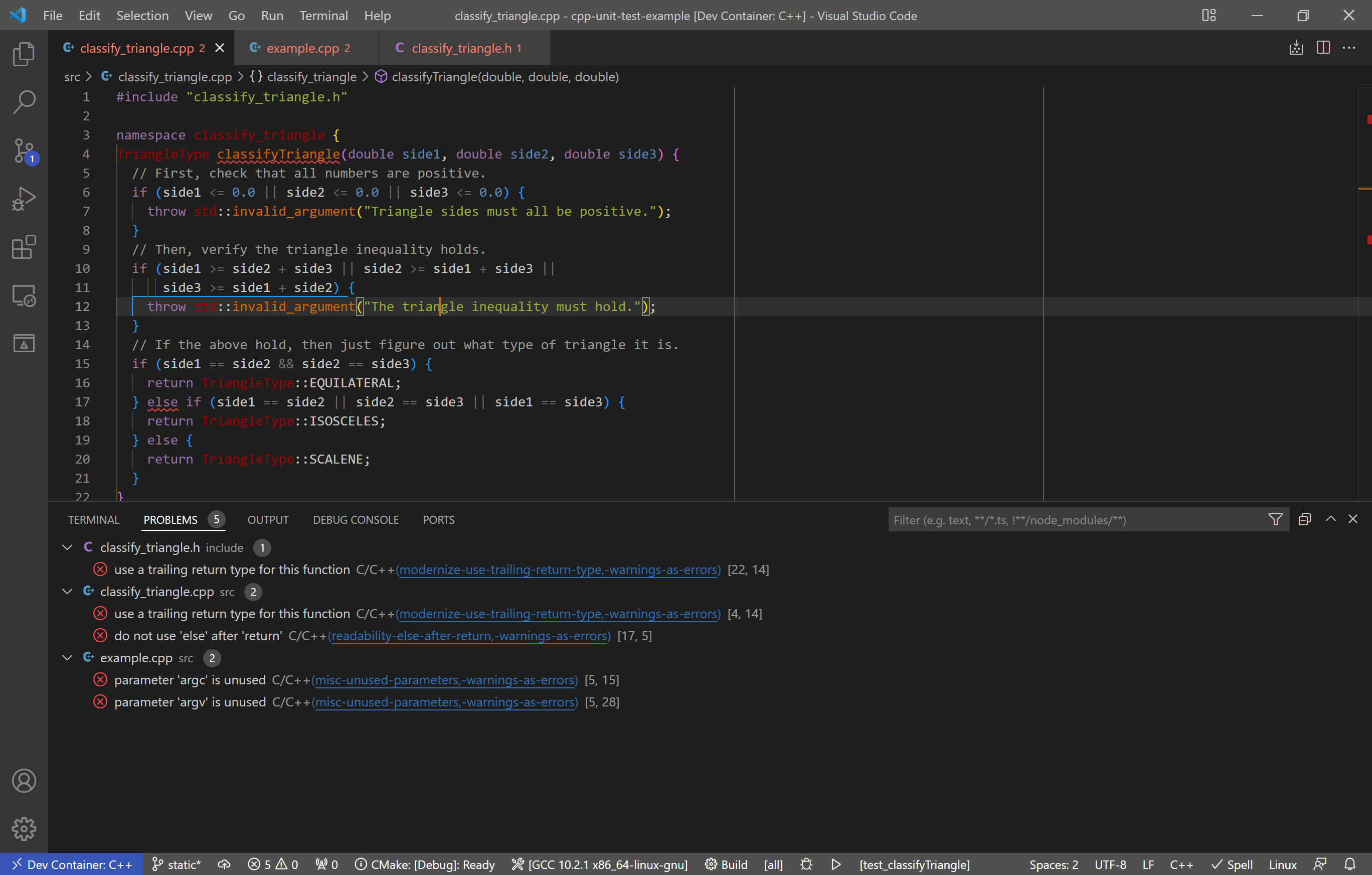Screen dimensions: 1372x875
Task: Open the classify_triangle namespace breadcrumb
Action: coord(303,76)
